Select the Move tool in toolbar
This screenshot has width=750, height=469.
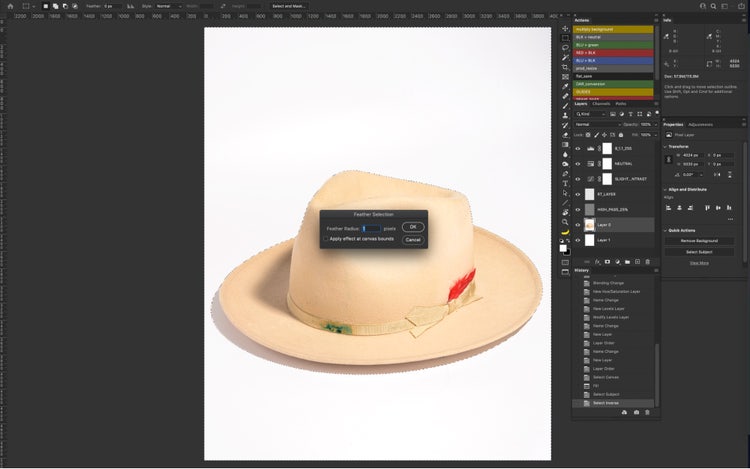565,28
